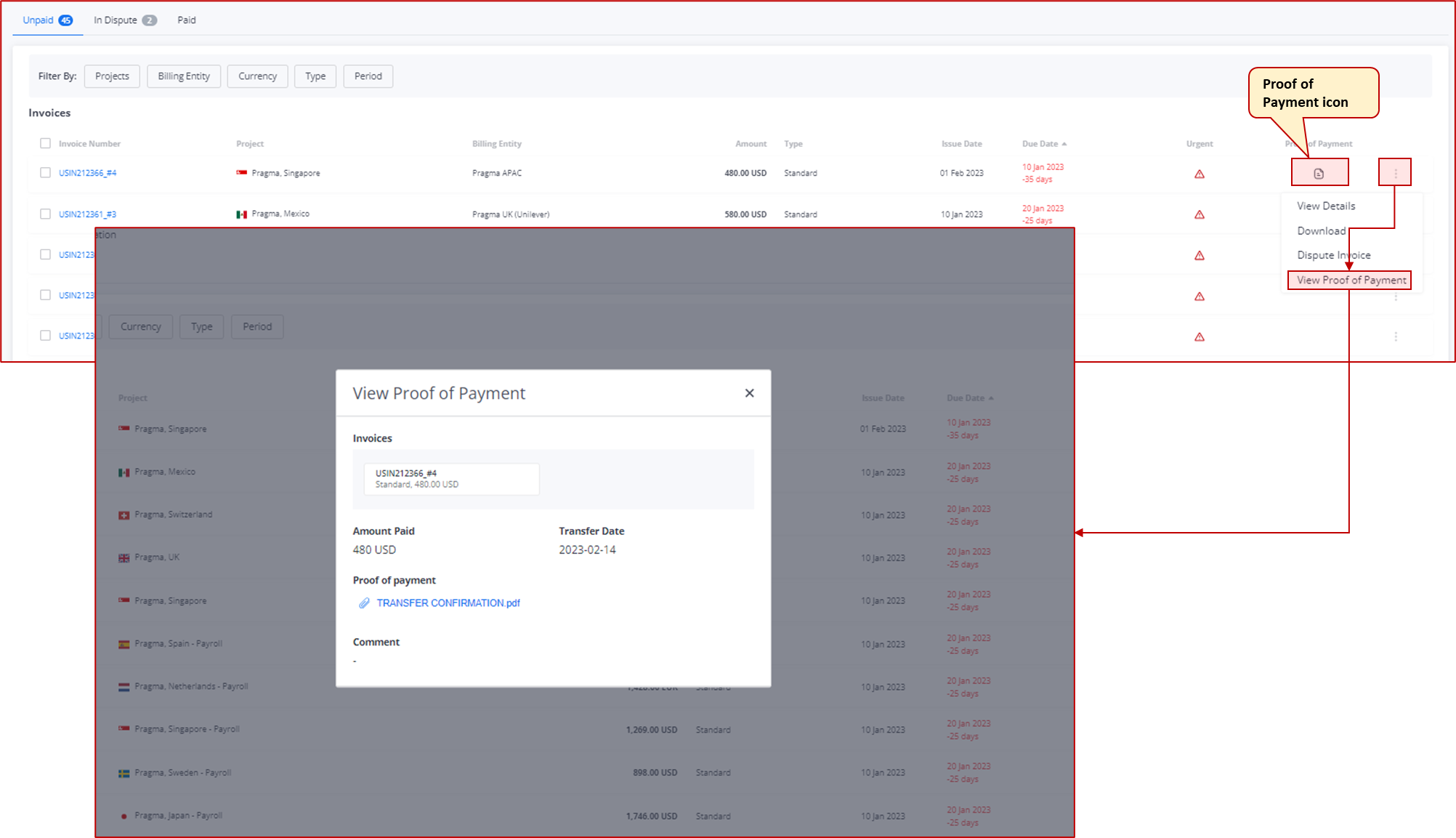
Task: Select the USIN212366_#4 invoice card in dialog
Action: (x=451, y=478)
